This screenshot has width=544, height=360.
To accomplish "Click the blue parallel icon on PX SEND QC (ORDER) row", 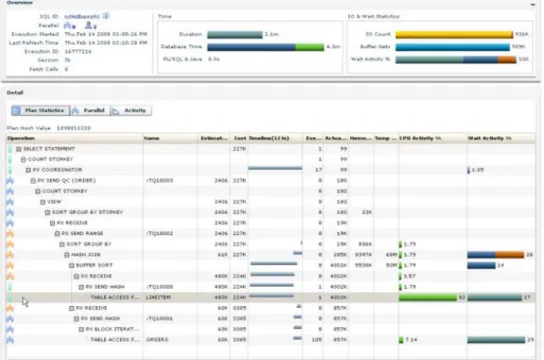I will [x=10, y=180].
